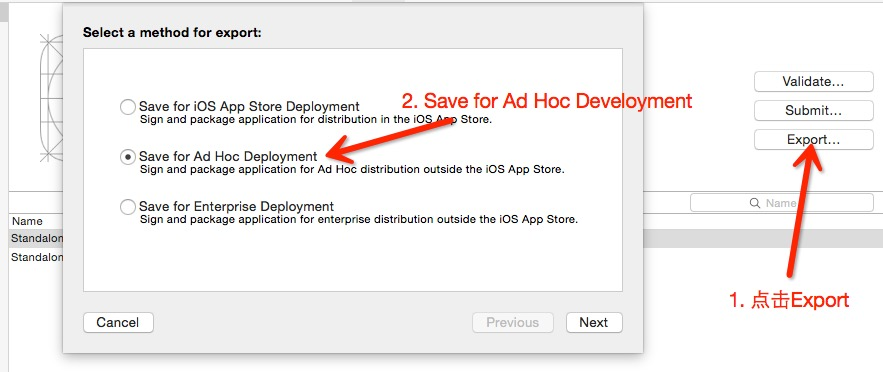Select Save for iOS App Store Deployment

pos(128,107)
